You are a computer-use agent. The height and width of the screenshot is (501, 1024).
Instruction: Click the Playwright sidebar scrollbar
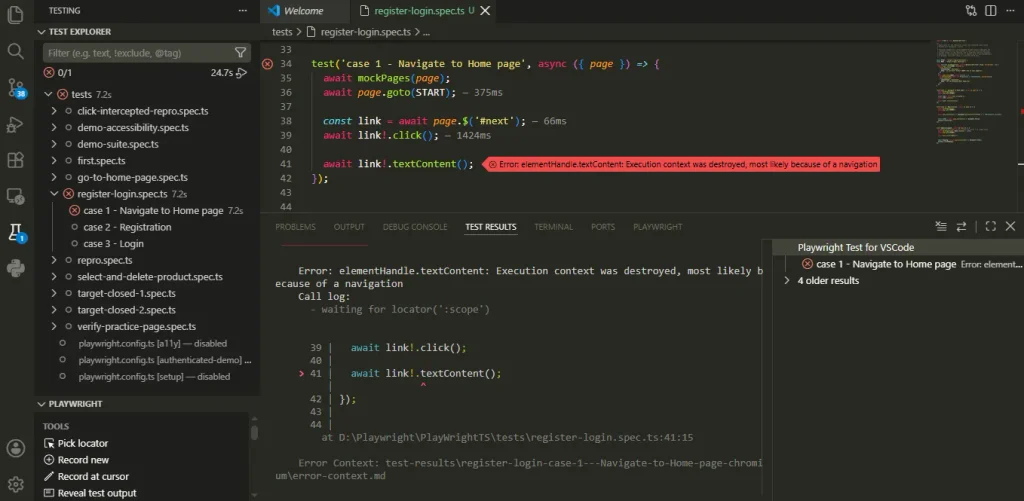point(254,433)
